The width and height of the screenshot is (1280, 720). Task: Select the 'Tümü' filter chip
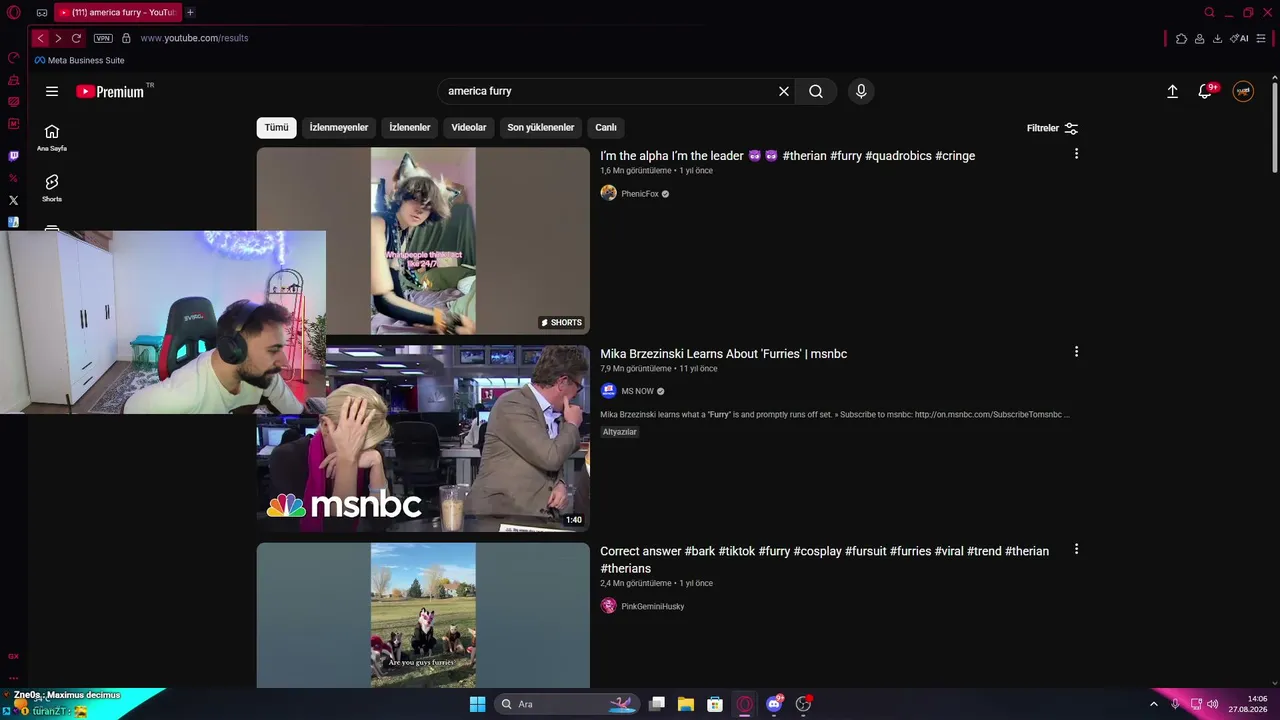276,128
